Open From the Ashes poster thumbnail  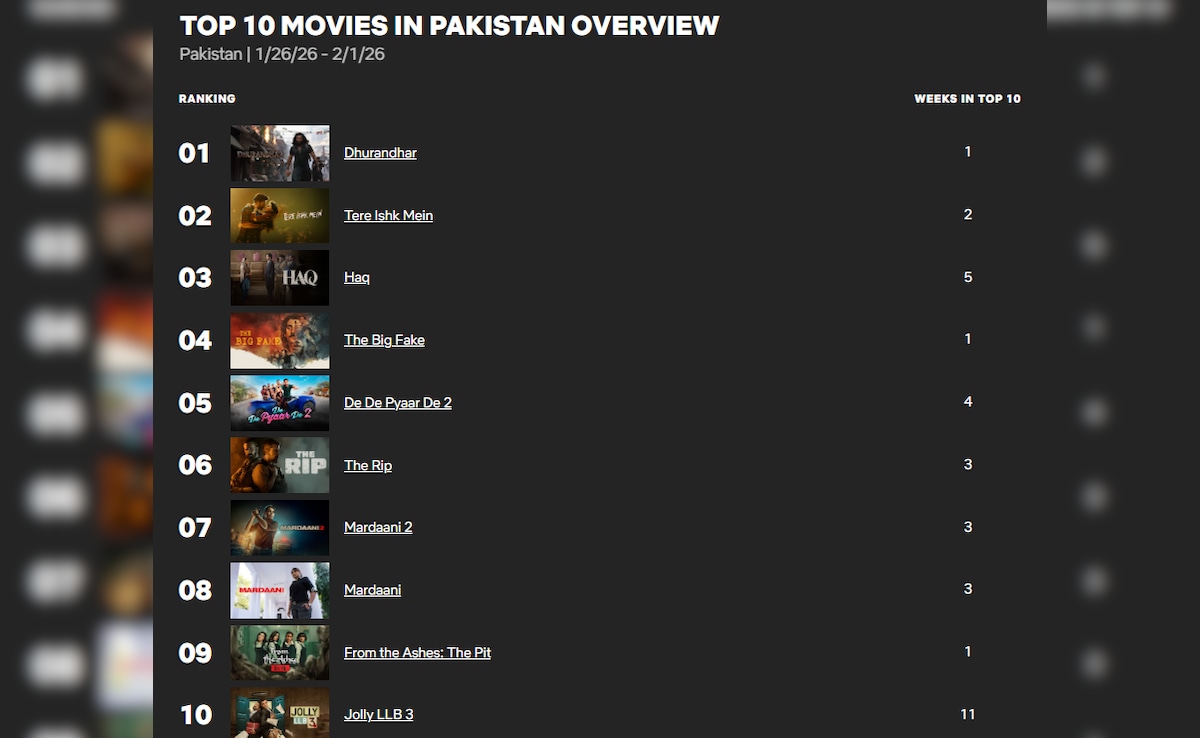[280, 652]
